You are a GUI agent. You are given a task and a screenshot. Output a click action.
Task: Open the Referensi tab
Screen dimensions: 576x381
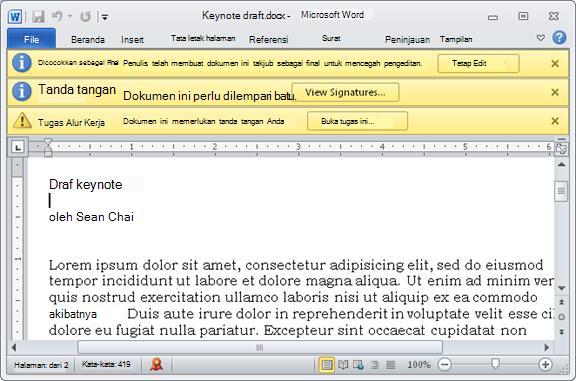pos(269,39)
